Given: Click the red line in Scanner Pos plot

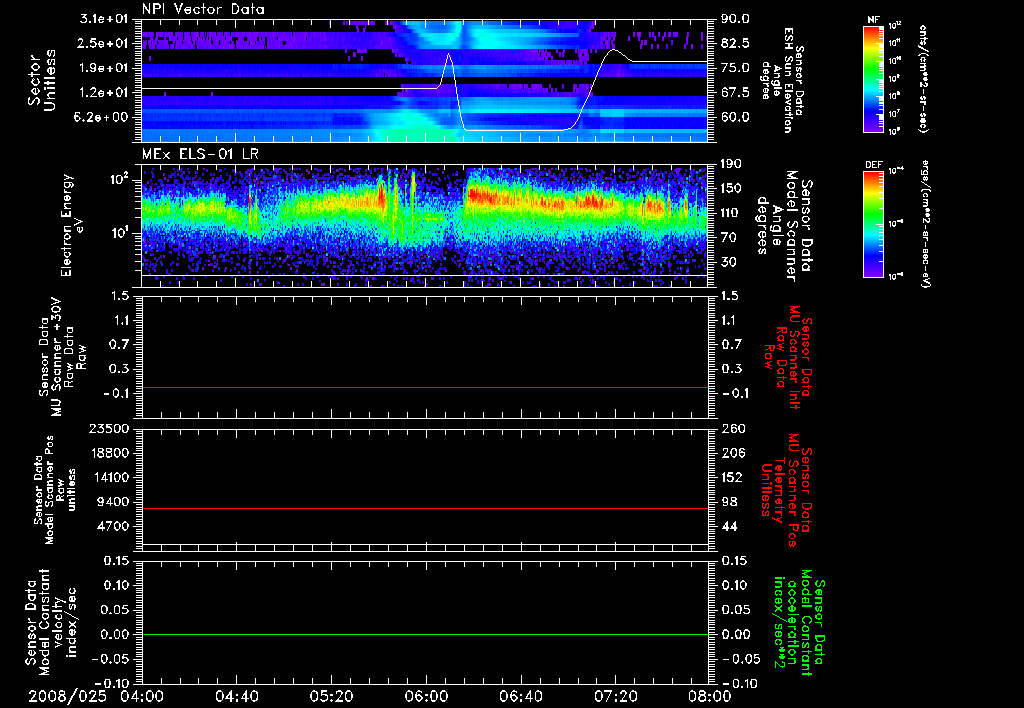Looking at the screenshot, I should 425,509.
